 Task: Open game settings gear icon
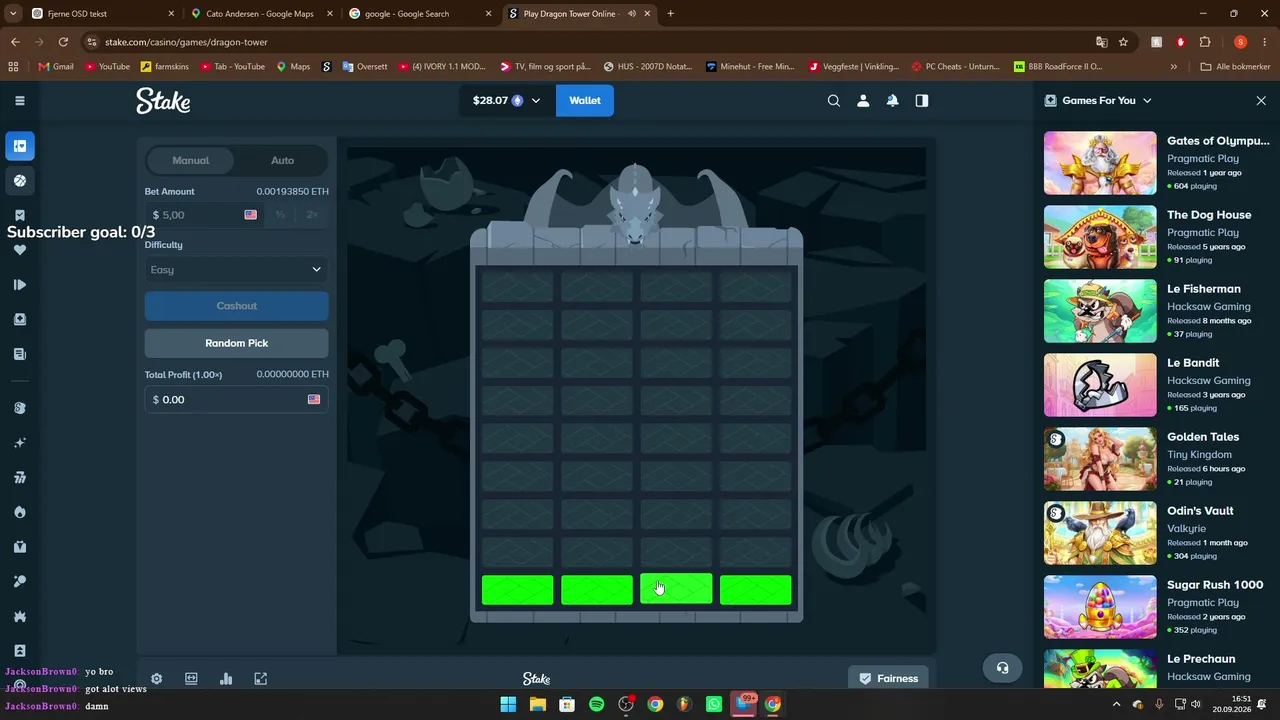point(156,678)
